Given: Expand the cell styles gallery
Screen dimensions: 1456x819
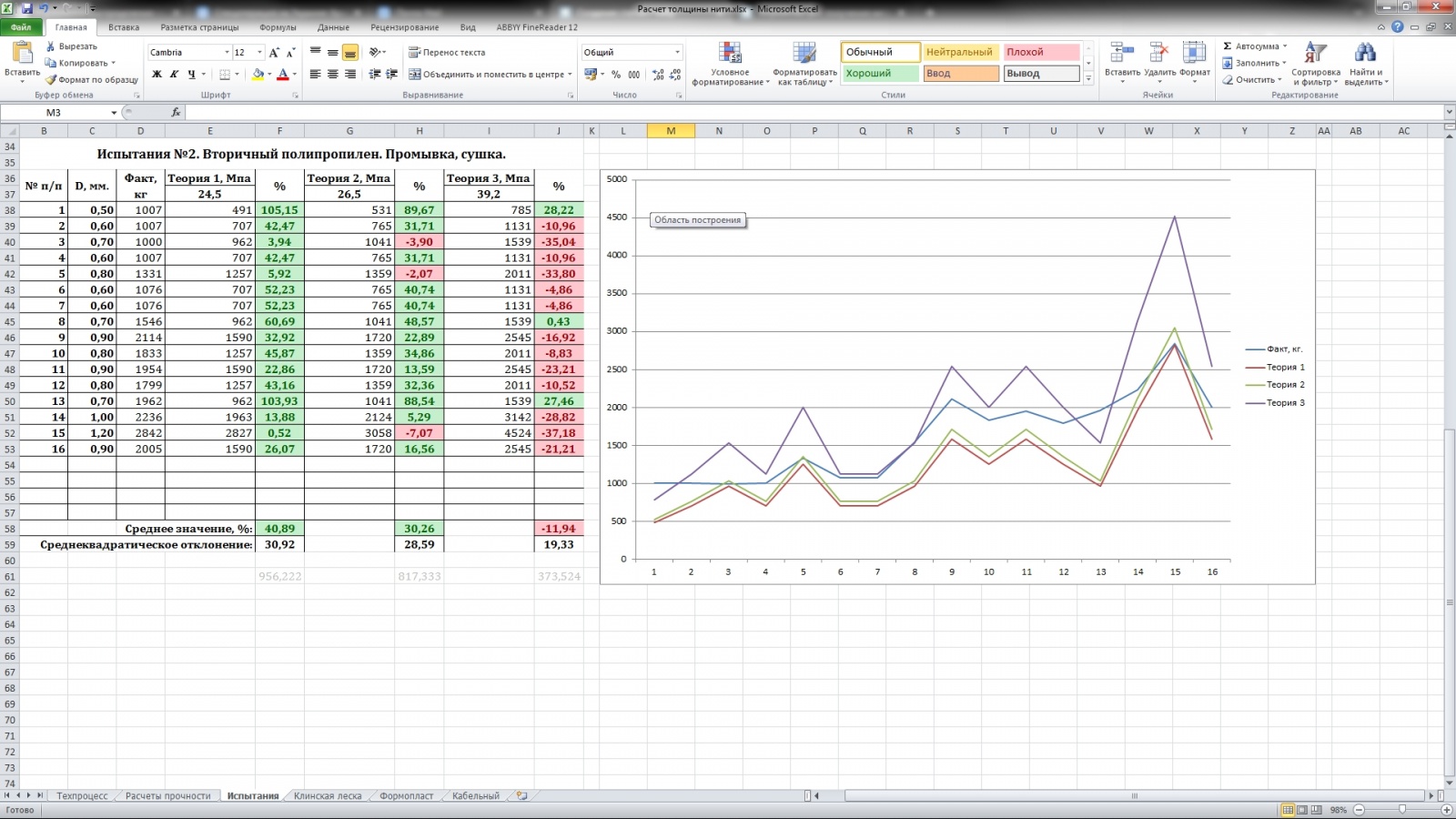Looking at the screenshot, I should pyautogui.click(x=1088, y=79).
